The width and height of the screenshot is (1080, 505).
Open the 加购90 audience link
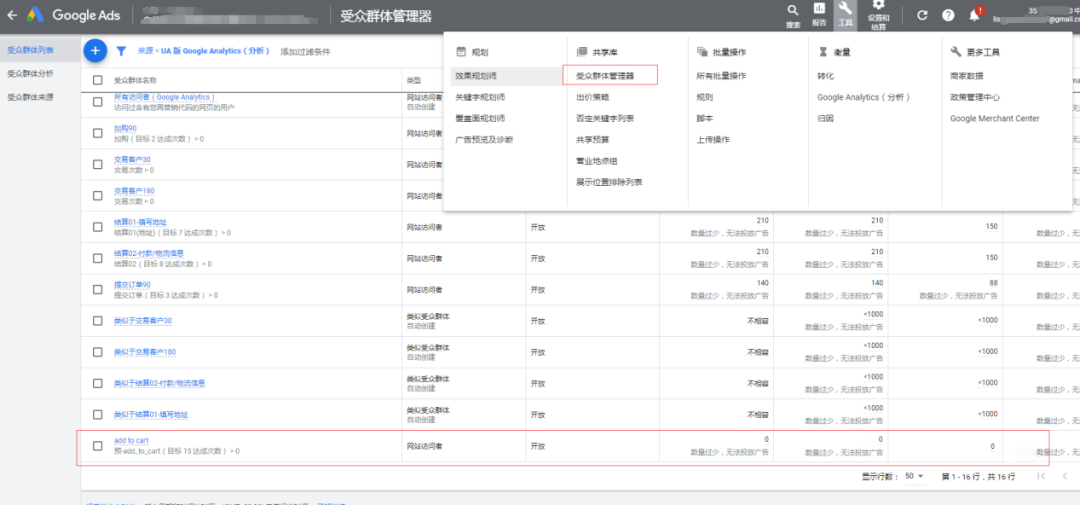125,129
